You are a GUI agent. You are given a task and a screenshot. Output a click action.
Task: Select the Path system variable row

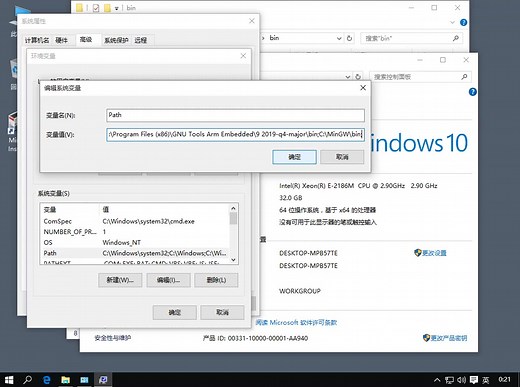click(134, 253)
